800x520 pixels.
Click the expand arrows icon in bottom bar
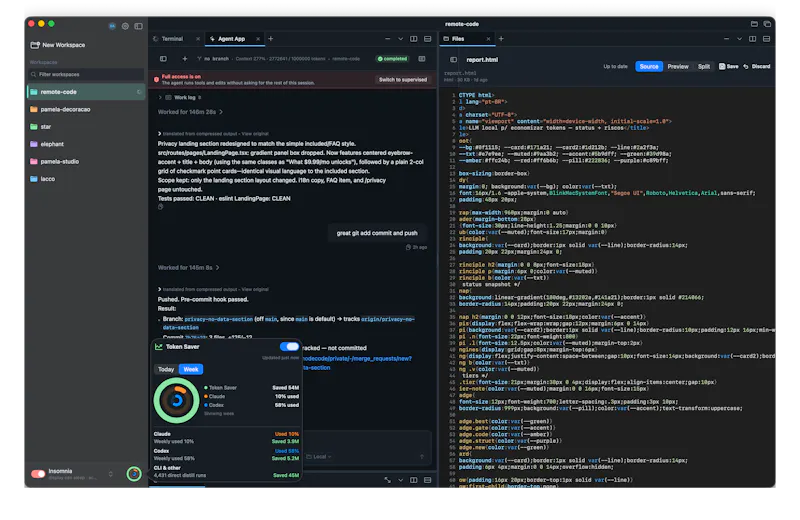[x=387, y=480]
